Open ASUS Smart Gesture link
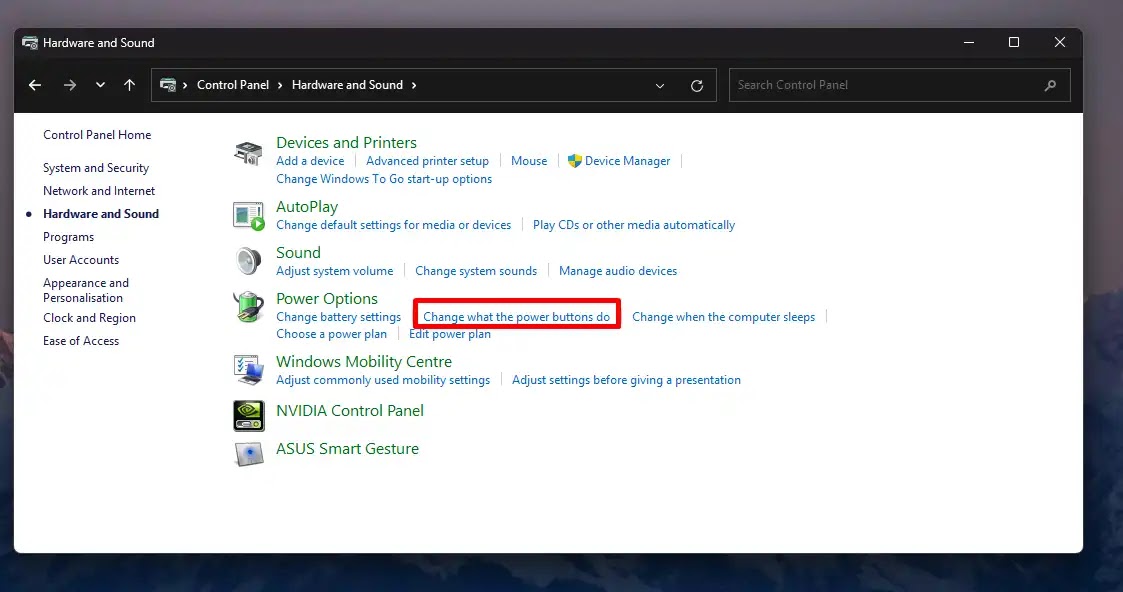Screen dimensions: 1123x592 coord(347,449)
